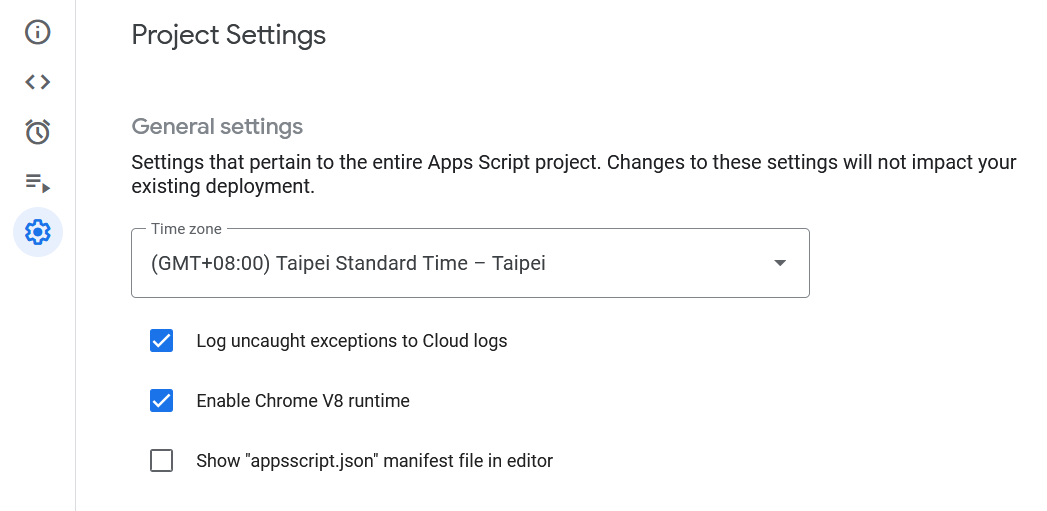Image resolution: width=1047 pixels, height=511 pixels.
Task: Click the "existing deployment." description text
Action: pos(223,186)
